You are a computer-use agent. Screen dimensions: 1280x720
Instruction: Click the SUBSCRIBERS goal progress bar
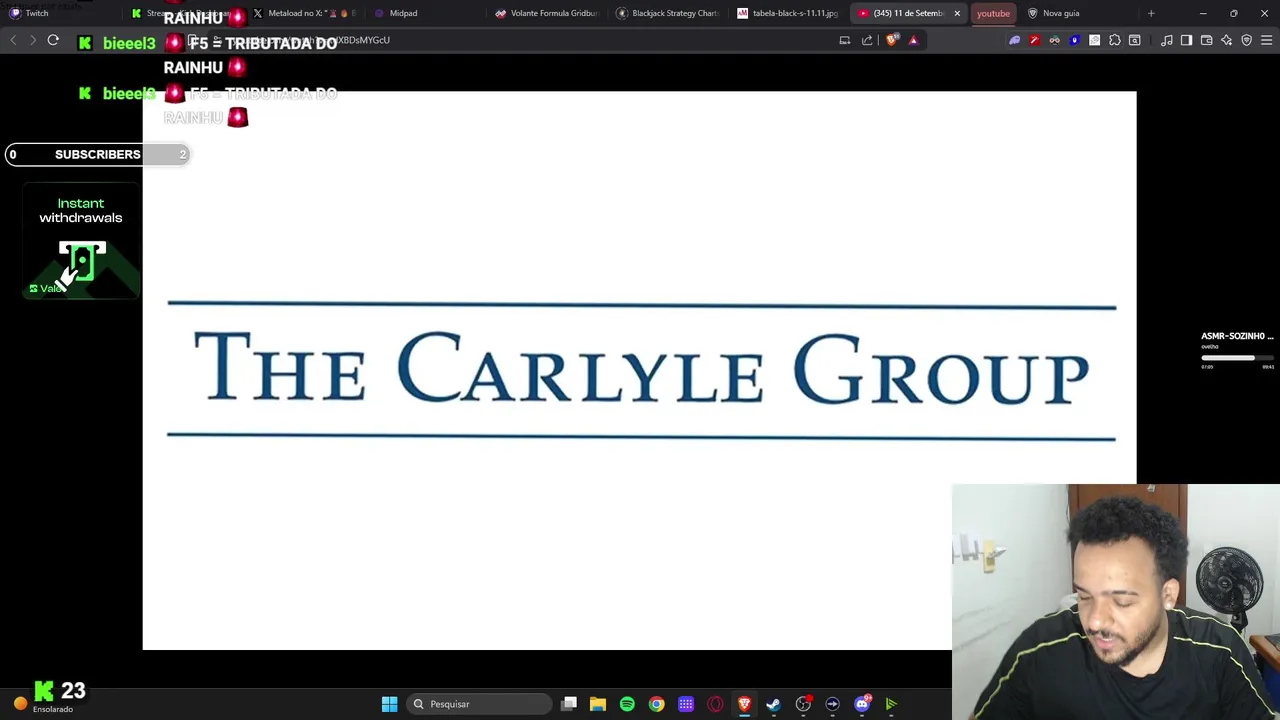coord(97,154)
